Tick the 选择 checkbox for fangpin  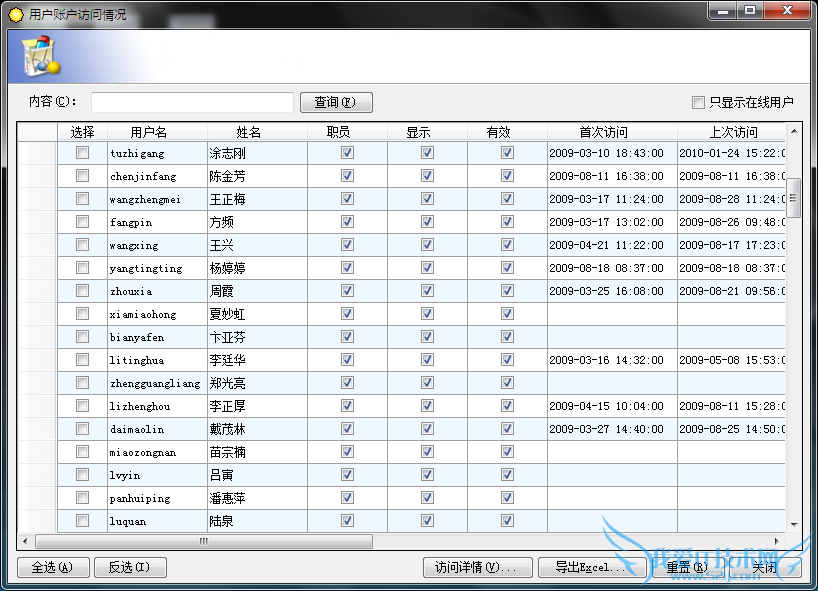pyautogui.click(x=82, y=222)
